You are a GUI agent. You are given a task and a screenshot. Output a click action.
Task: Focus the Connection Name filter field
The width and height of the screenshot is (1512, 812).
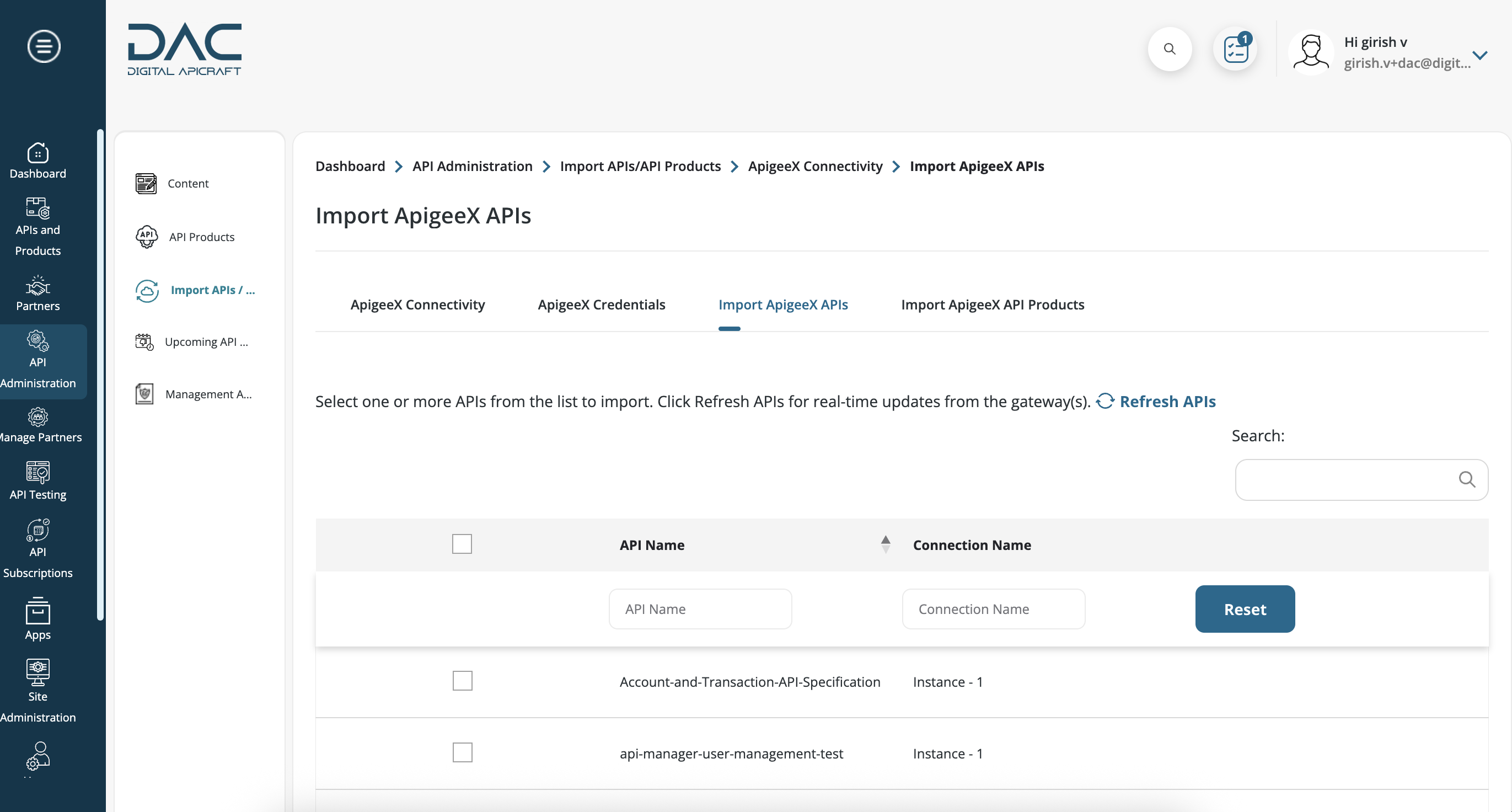(993, 610)
